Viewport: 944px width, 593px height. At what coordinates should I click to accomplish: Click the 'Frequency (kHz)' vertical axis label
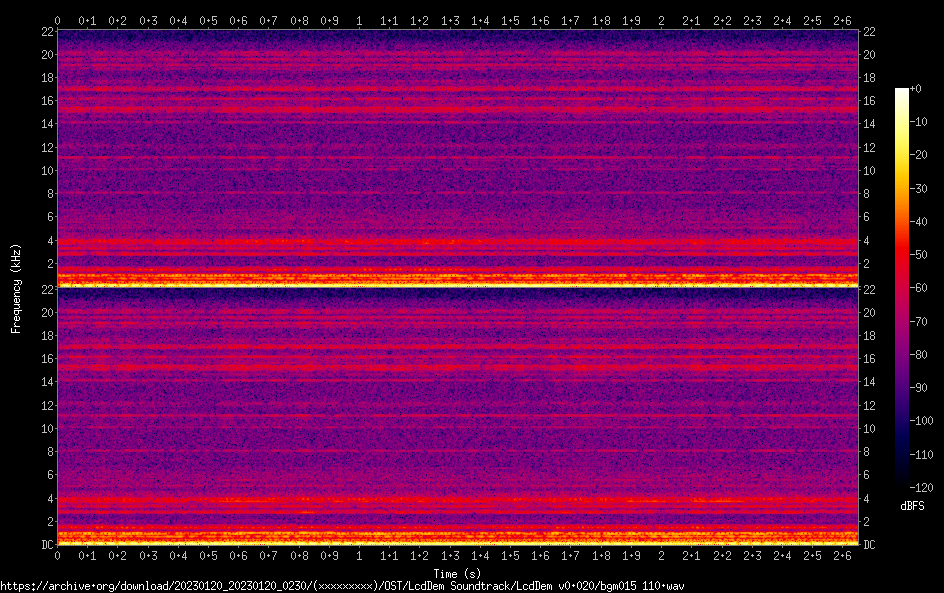(x=16, y=288)
